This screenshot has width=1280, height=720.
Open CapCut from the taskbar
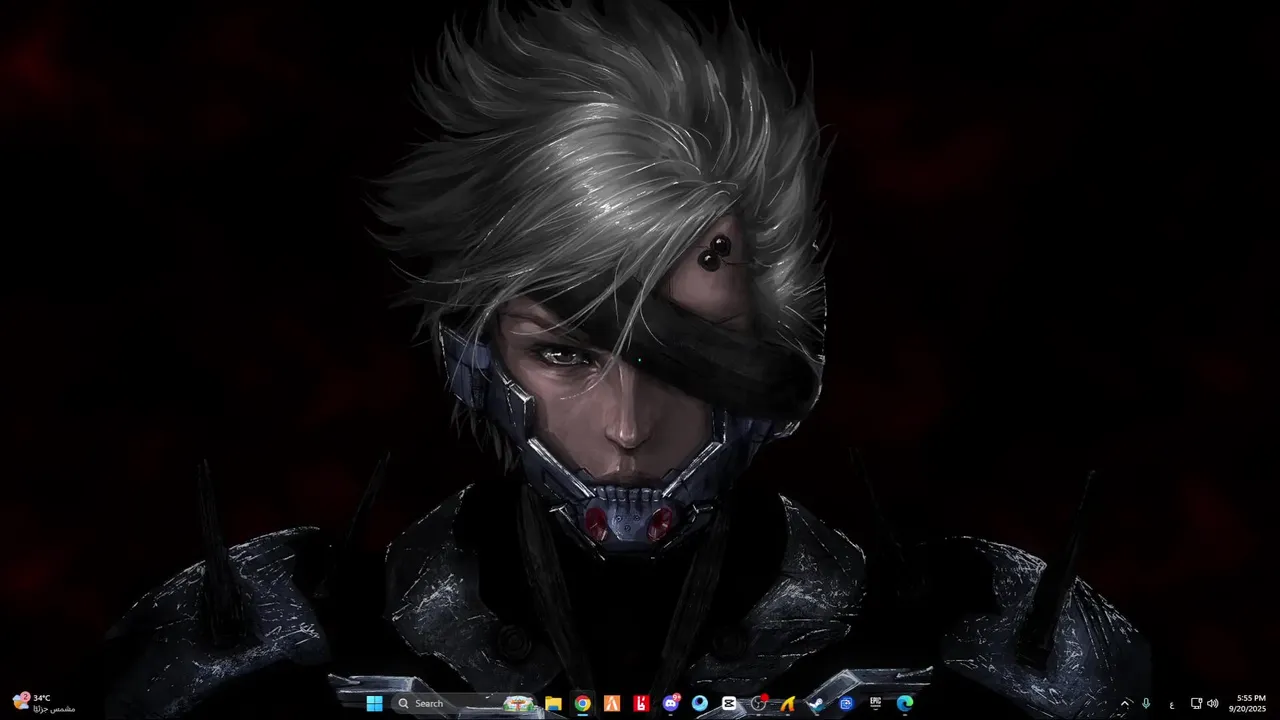pyautogui.click(x=729, y=703)
